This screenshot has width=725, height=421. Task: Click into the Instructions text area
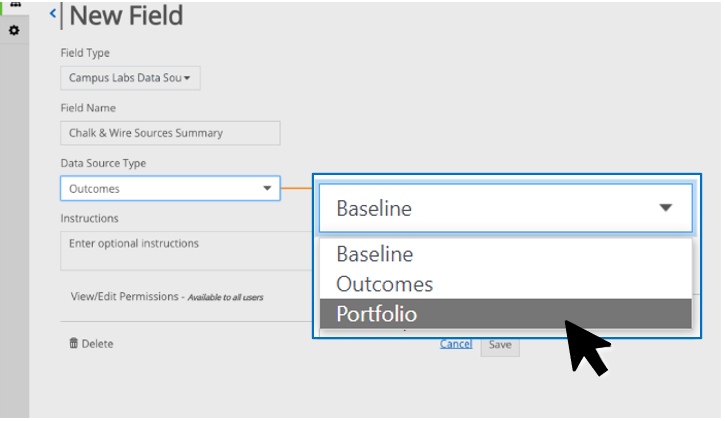click(x=186, y=250)
